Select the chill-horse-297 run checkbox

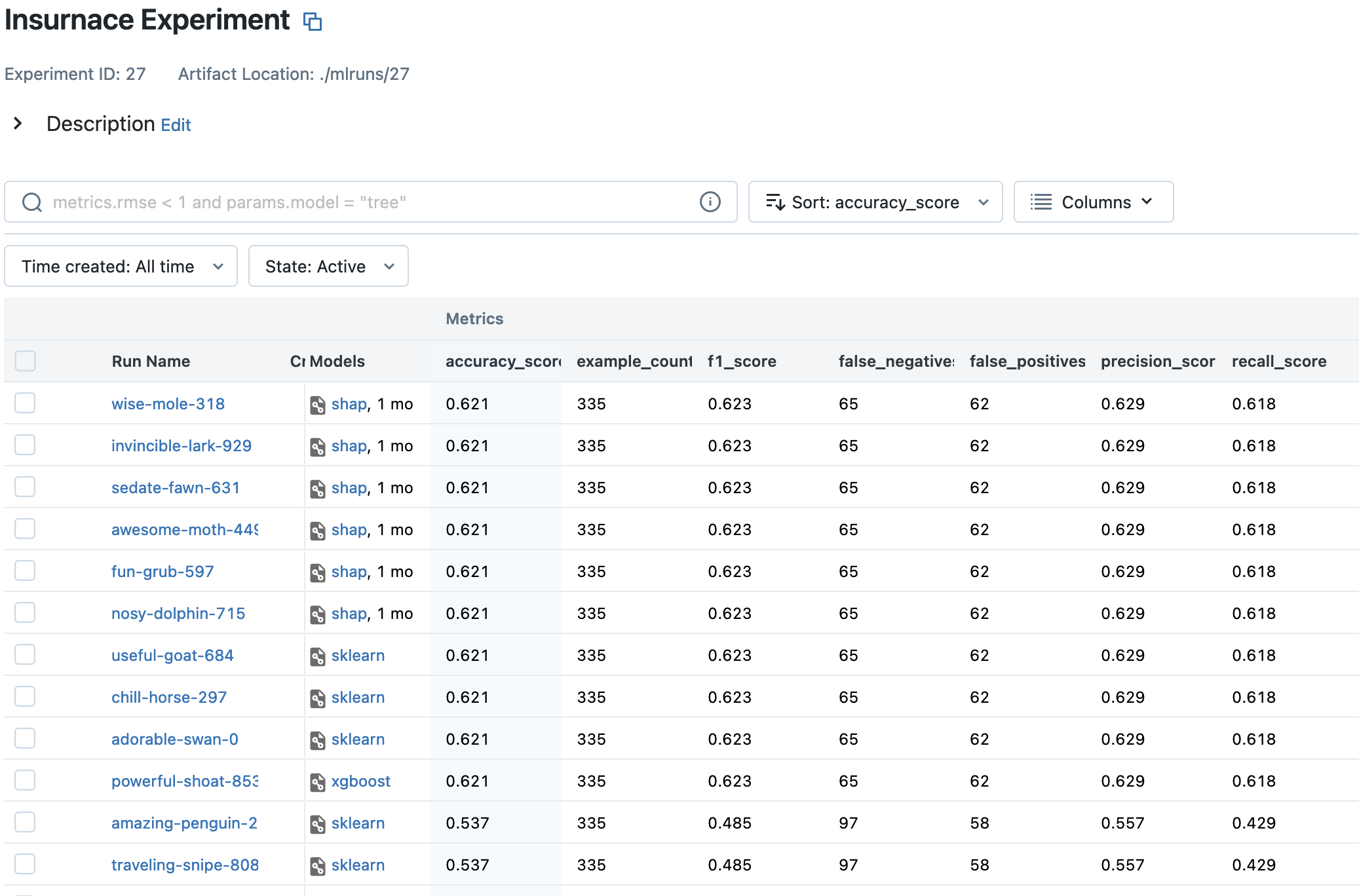click(x=26, y=696)
